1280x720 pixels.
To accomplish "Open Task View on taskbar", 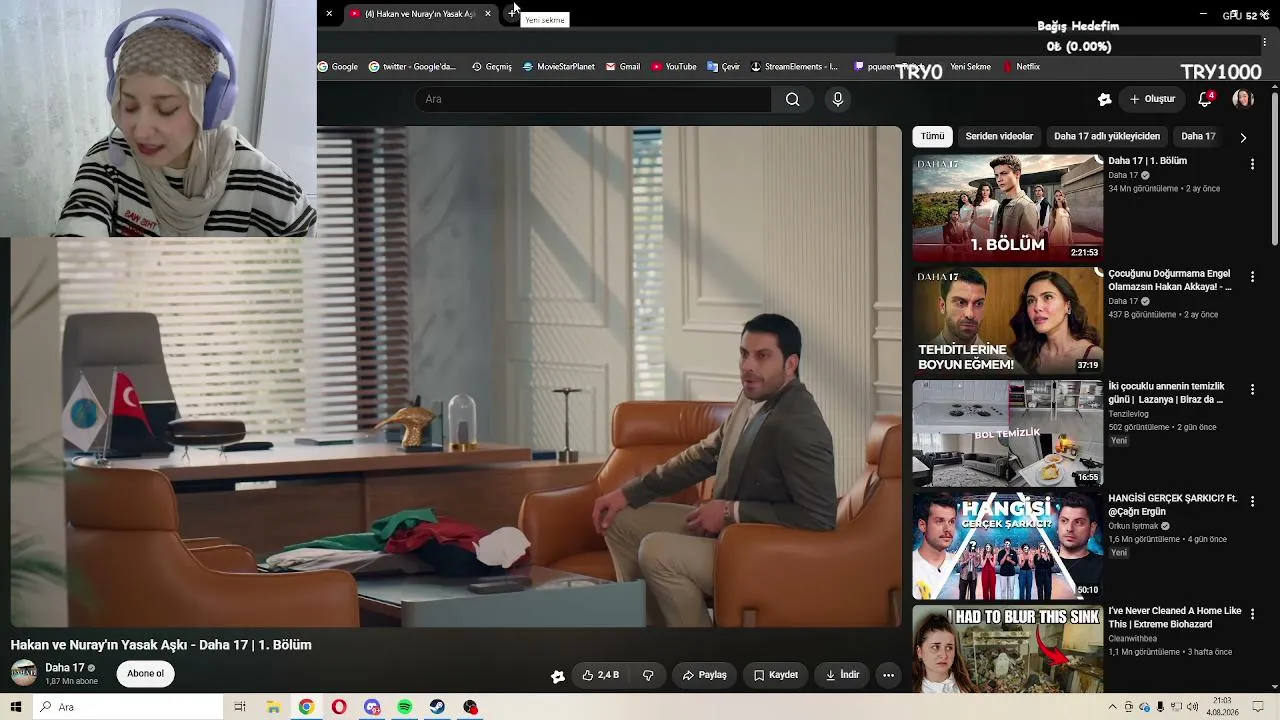I will (x=240, y=707).
